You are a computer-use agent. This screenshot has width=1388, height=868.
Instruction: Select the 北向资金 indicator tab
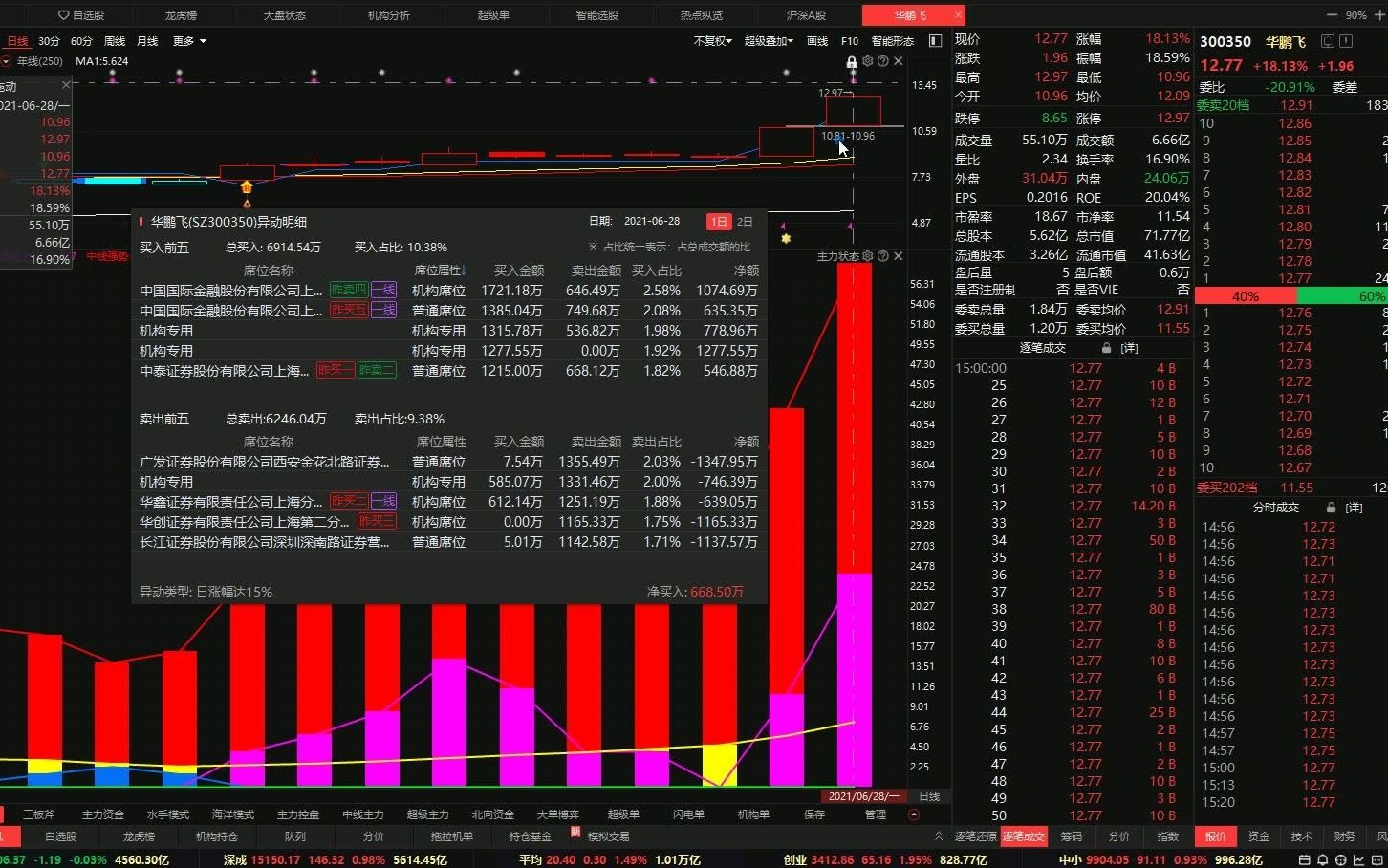pyautogui.click(x=493, y=814)
